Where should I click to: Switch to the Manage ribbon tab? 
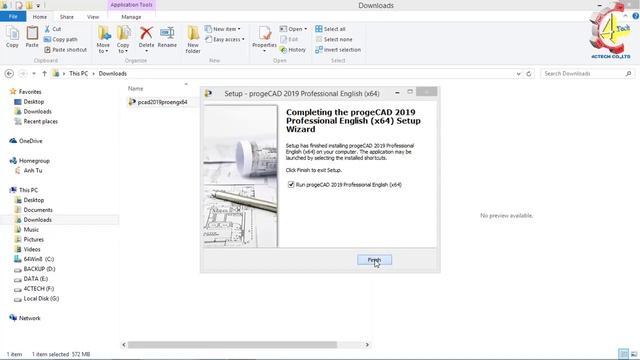(x=131, y=17)
